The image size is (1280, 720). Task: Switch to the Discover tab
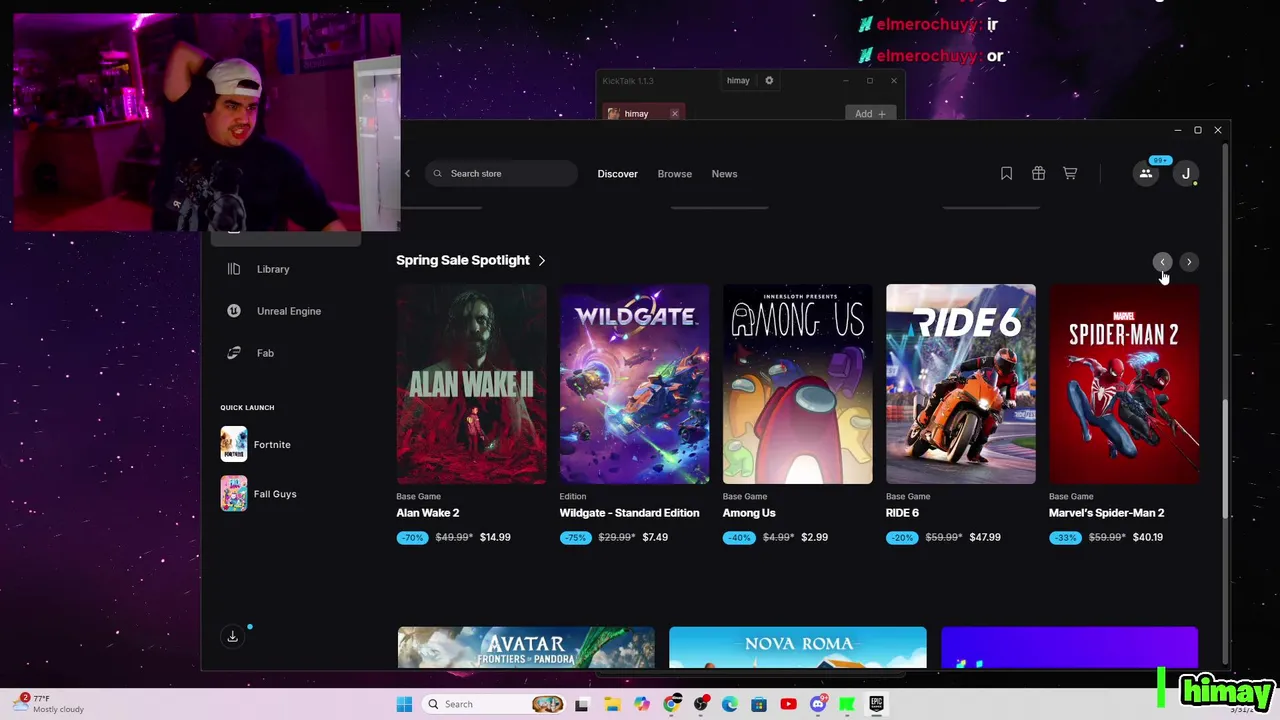pos(617,174)
